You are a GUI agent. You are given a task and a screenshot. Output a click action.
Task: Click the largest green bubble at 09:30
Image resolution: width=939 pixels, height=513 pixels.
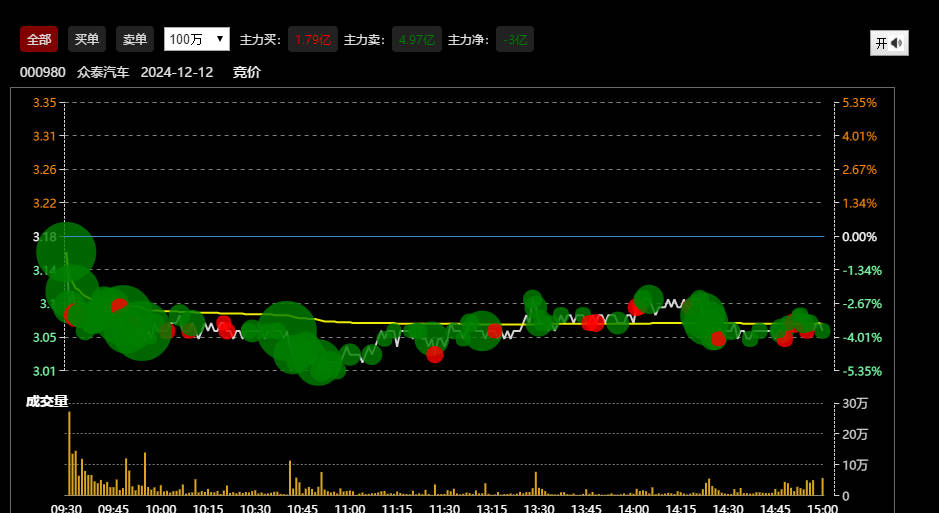click(66, 252)
